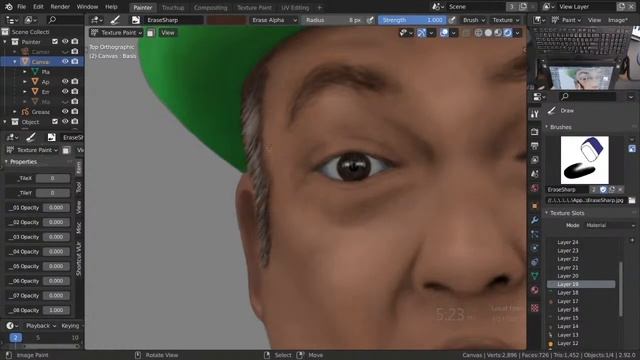Open the Modifiers wrench properties tab
This screenshot has width=640, height=360.
click(x=535, y=220)
